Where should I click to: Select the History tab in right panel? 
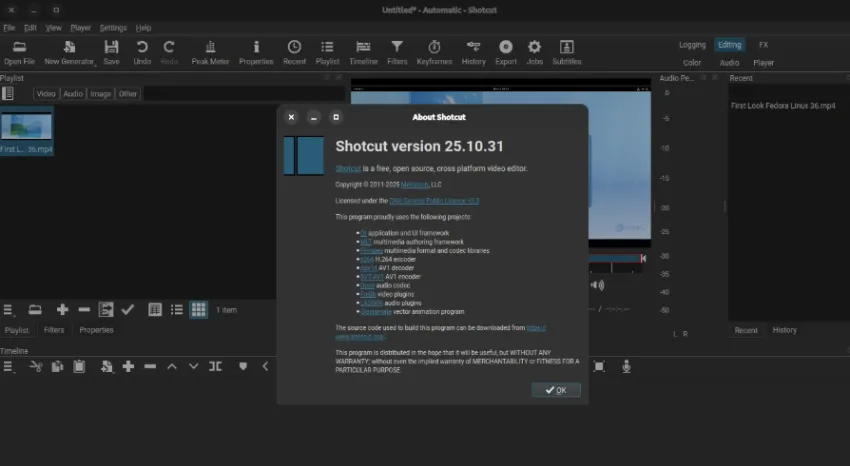click(x=784, y=330)
